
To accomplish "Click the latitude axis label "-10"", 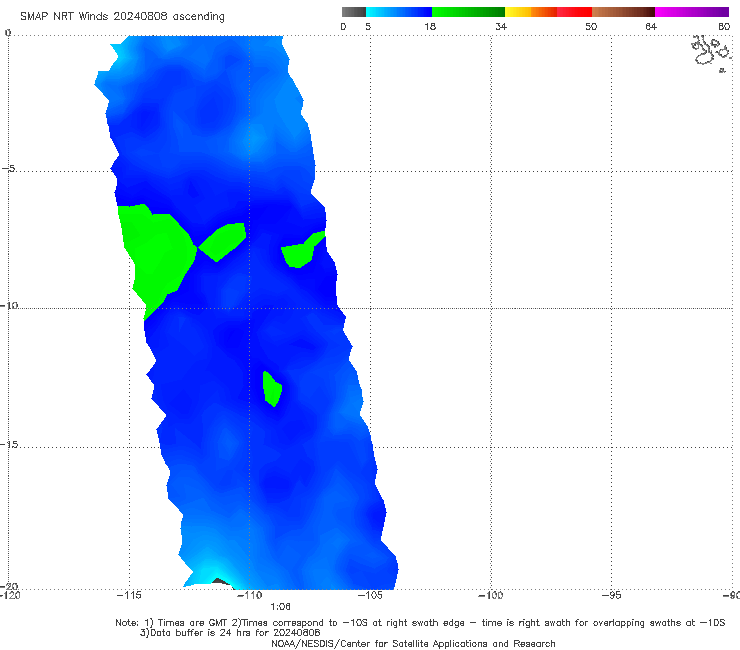I will coord(9,305).
